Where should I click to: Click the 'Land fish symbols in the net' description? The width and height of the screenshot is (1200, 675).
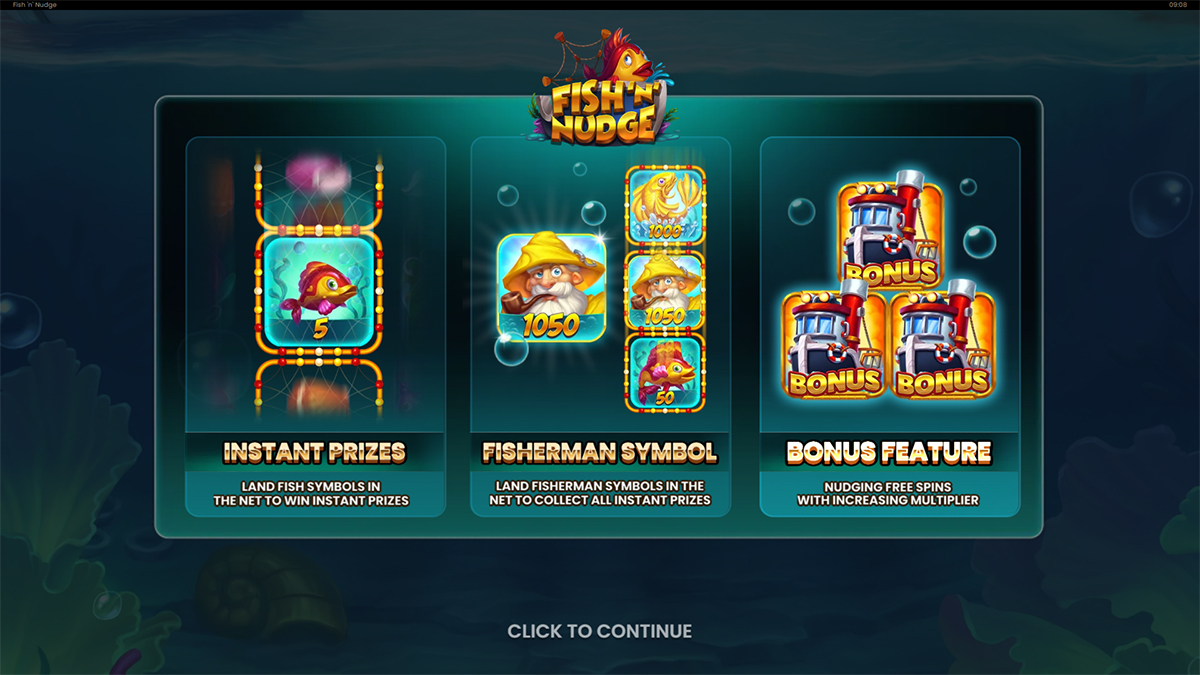[315, 493]
